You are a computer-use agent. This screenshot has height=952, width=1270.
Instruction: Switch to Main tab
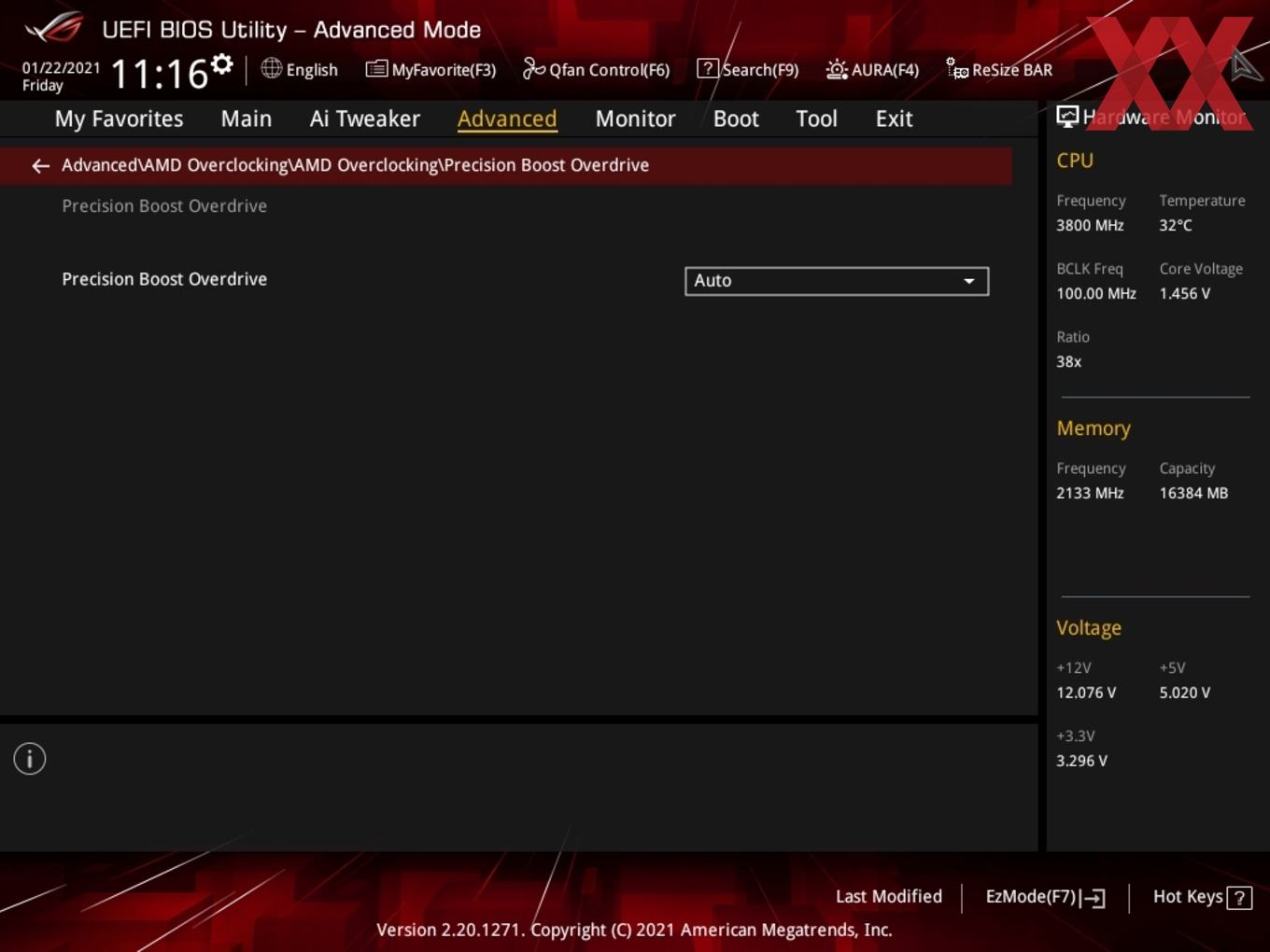[x=247, y=119]
